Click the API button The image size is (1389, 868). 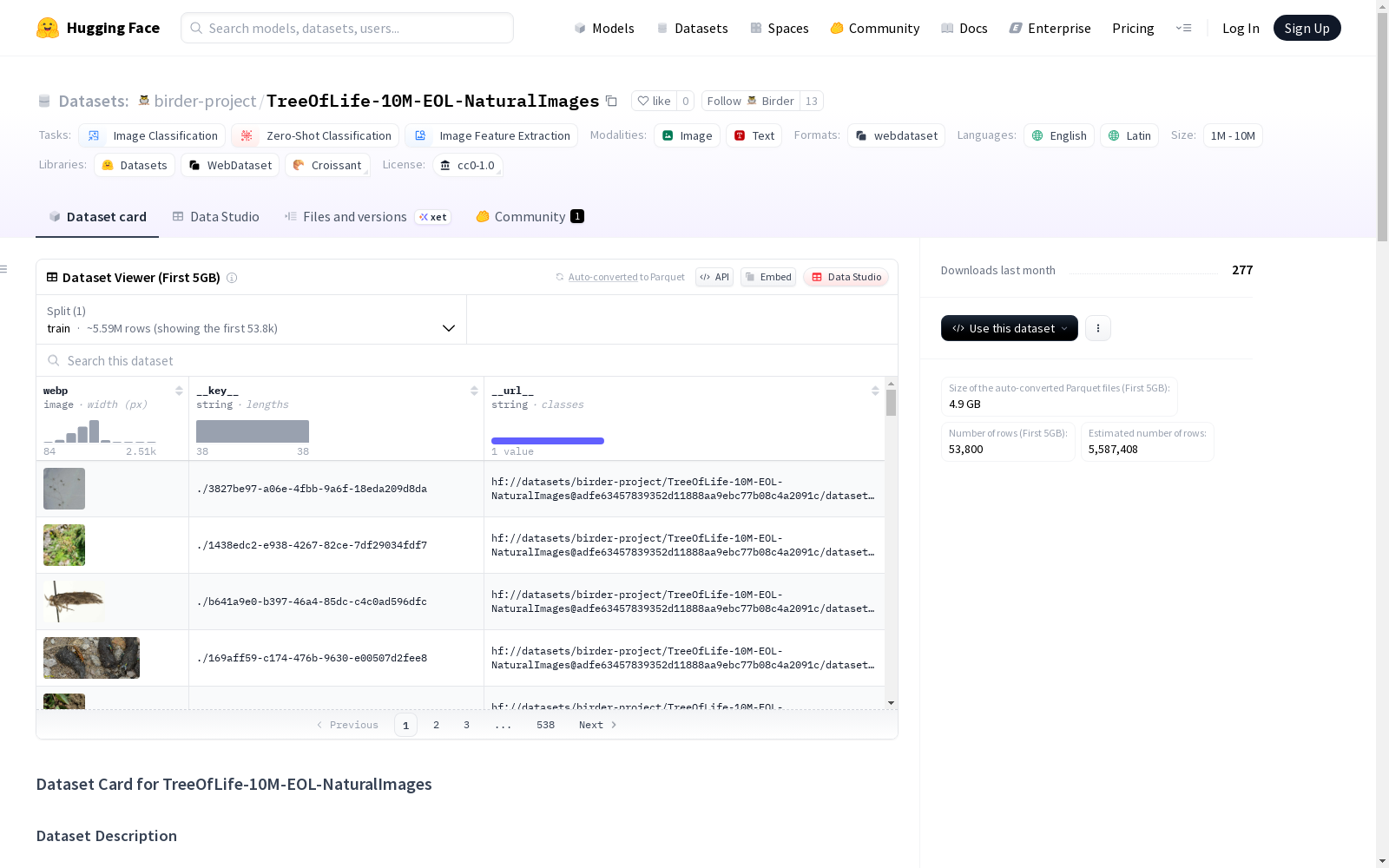[714, 277]
